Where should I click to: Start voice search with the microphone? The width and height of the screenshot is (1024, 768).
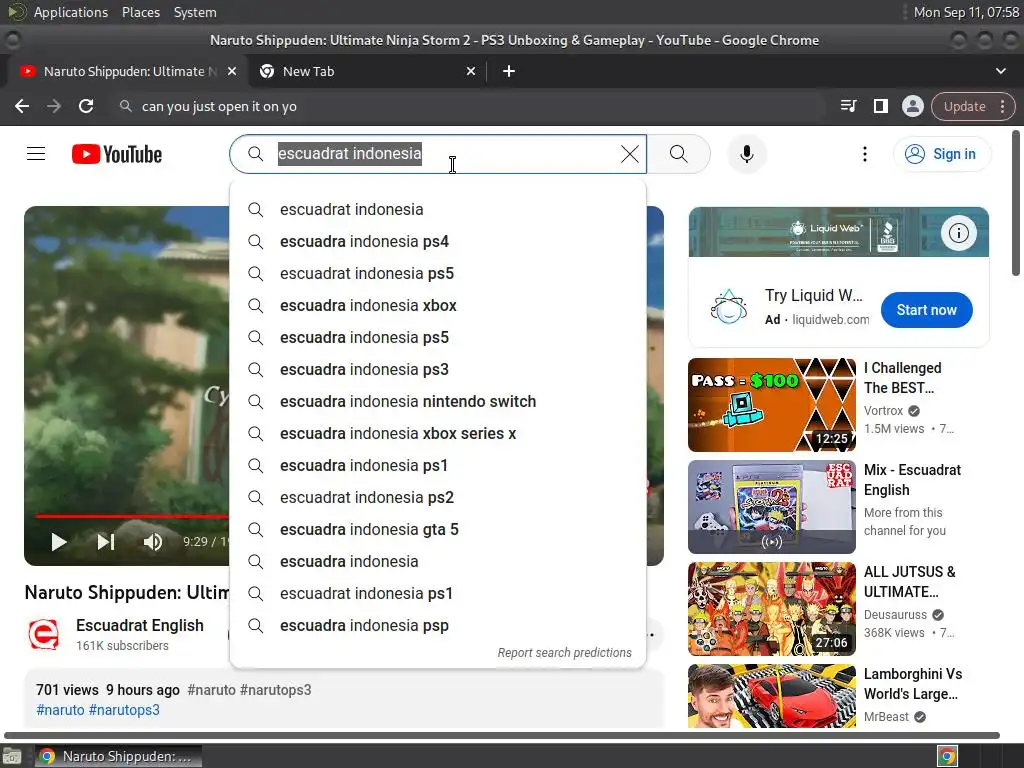[746, 154]
